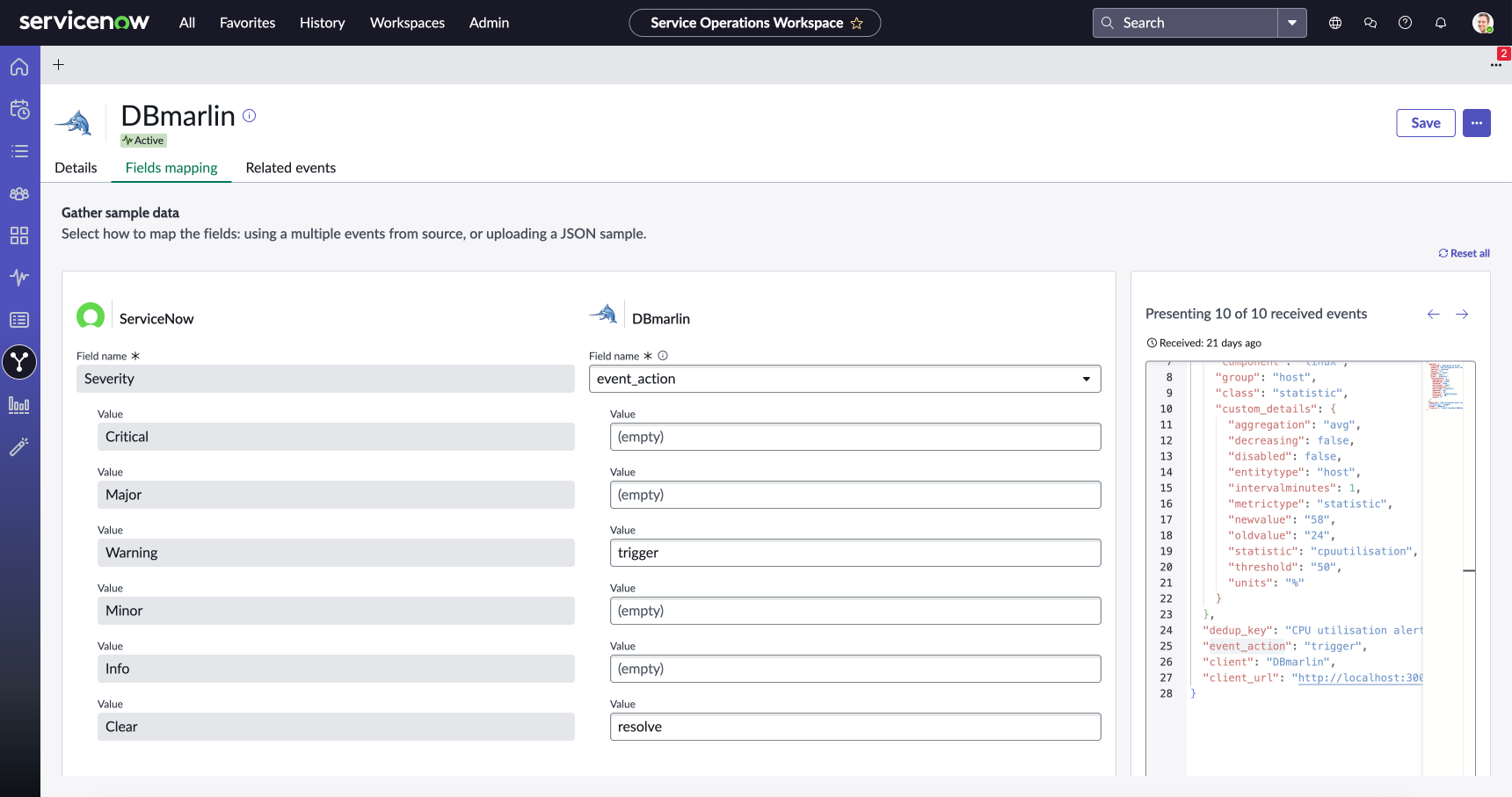Open the History menu
1512x797 pixels.
(x=323, y=23)
